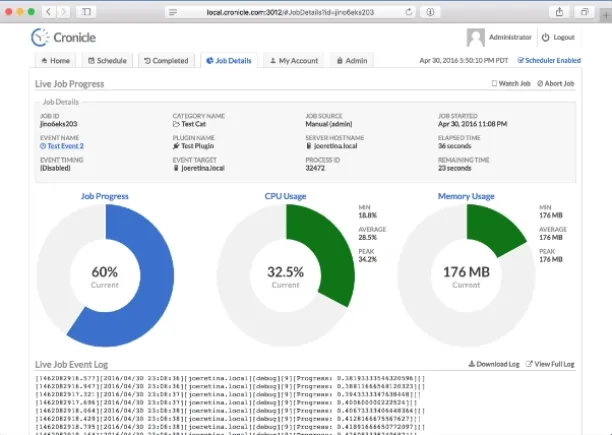Click the reader view icon in address bar
This screenshot has height=435, width=612.
[173, 12]
